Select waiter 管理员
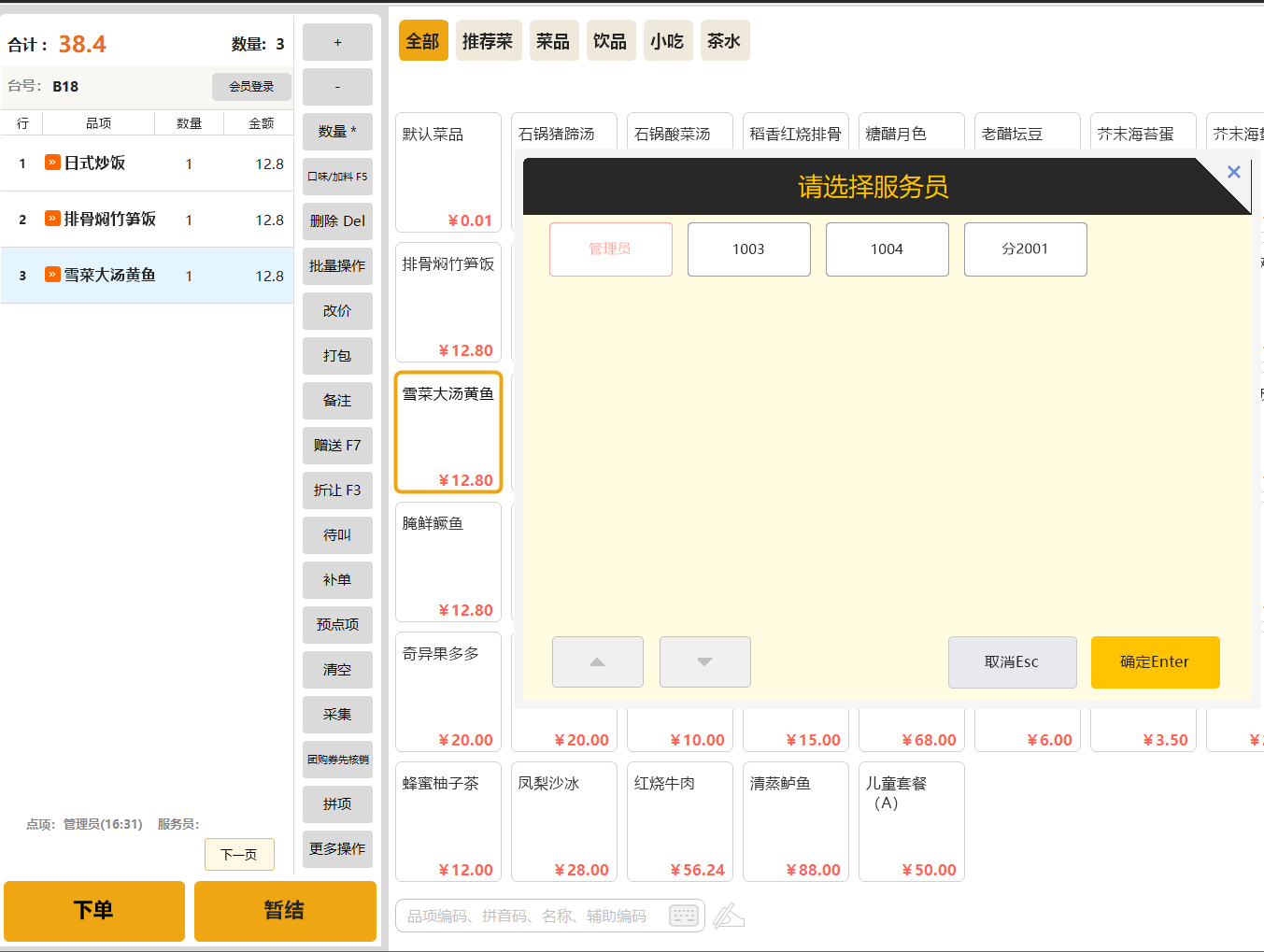 tap(611, 249)
